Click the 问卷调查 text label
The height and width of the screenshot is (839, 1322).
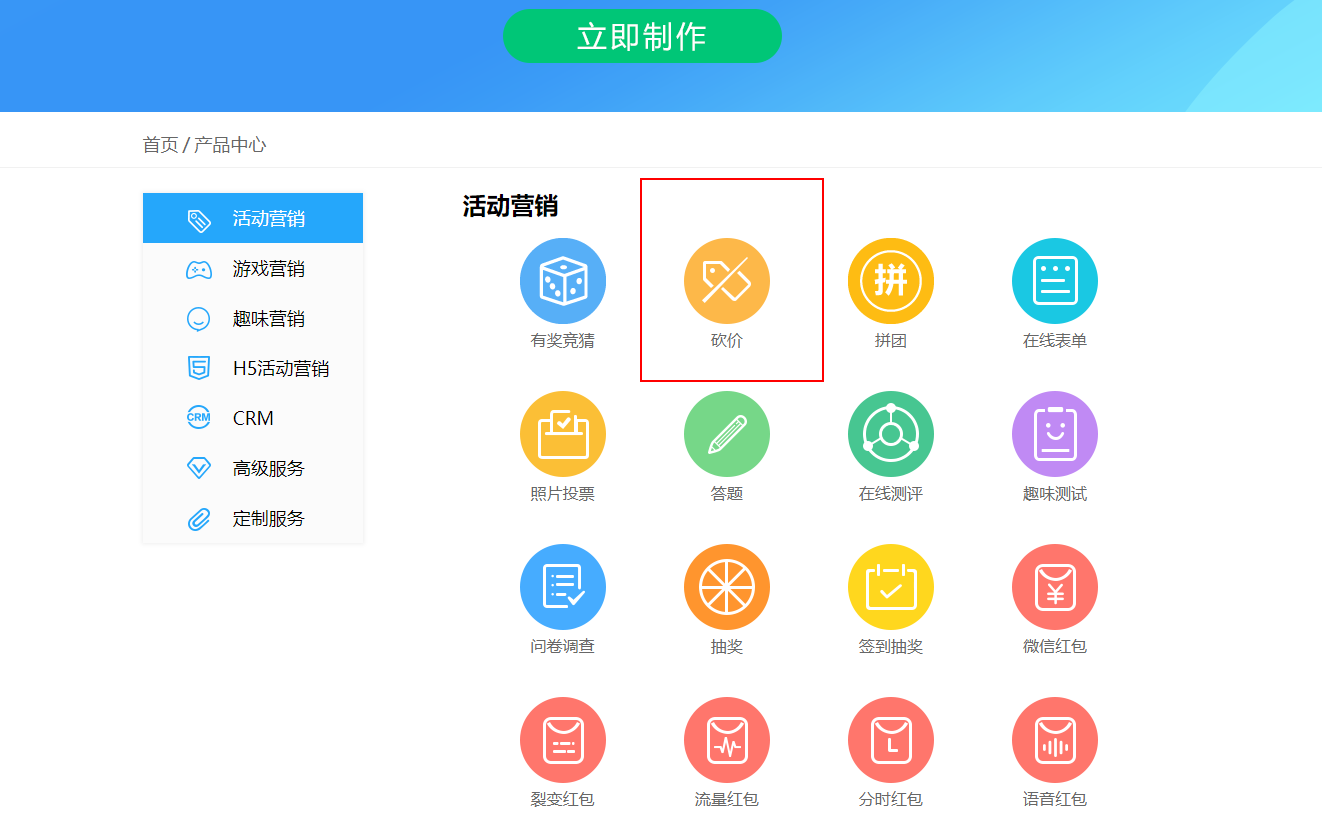click(563, 647)
